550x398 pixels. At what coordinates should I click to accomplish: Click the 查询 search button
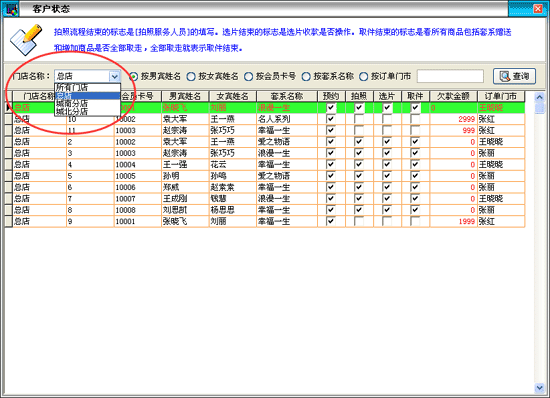pos(514,76)
